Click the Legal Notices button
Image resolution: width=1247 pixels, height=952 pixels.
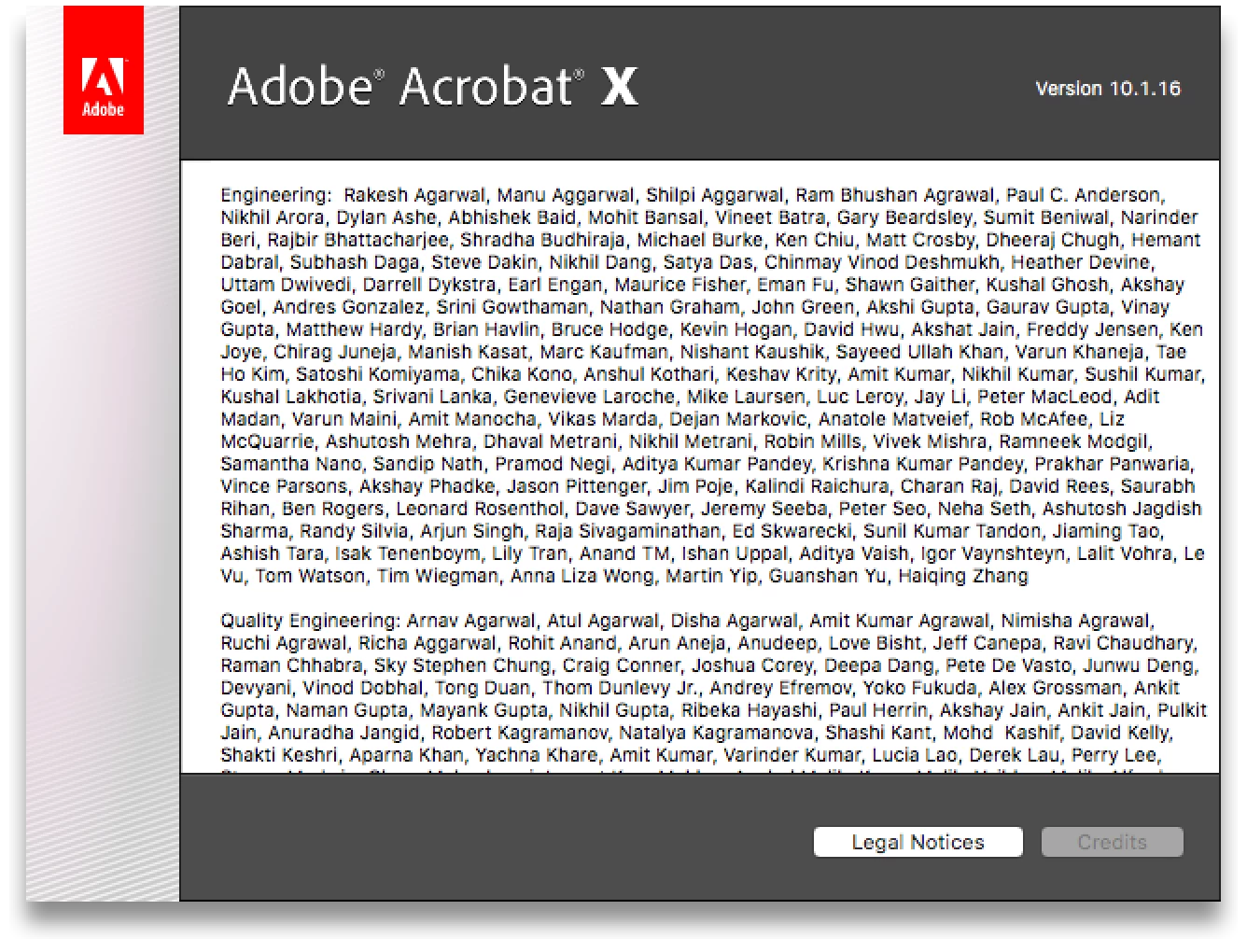[918, 842]
